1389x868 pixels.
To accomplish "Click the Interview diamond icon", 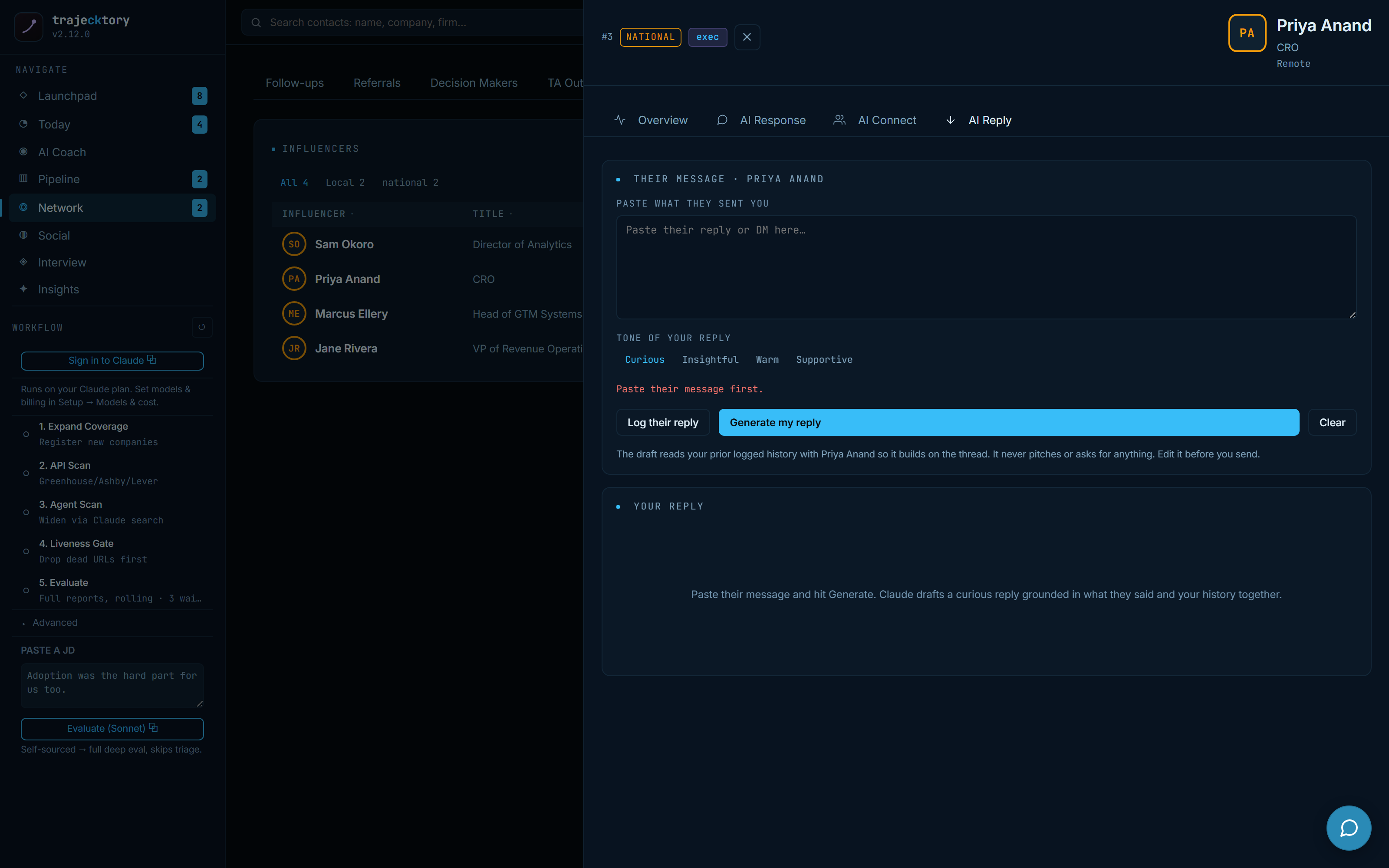I will pyautogui.click(x=23, y=262).
